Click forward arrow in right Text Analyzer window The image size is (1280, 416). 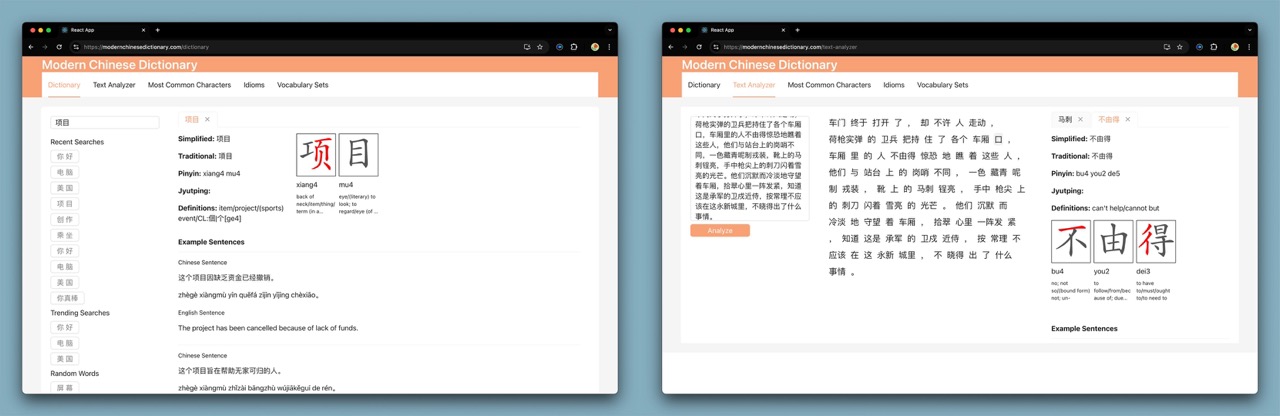[x=685, y=47]
